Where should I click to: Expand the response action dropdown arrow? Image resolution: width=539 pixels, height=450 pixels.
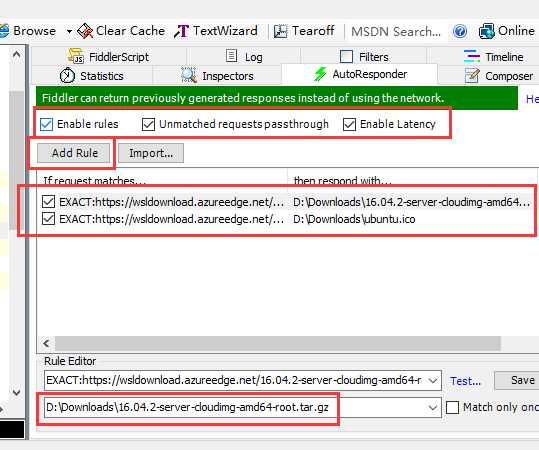click(433, 408)
